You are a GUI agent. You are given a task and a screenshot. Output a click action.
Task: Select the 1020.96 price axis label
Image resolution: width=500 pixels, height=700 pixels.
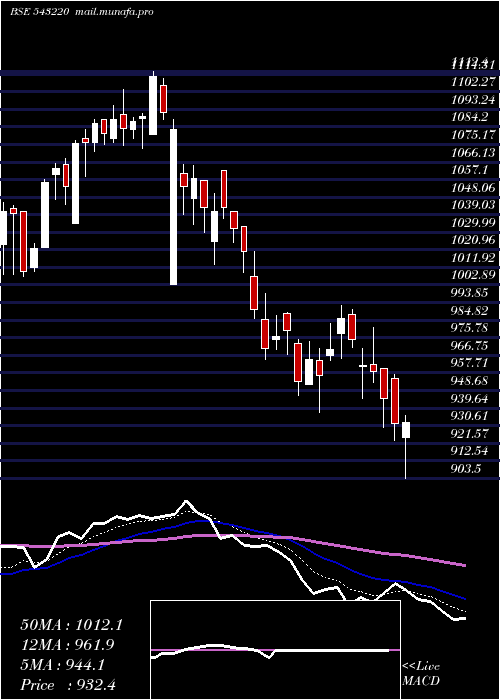[473, 240]
